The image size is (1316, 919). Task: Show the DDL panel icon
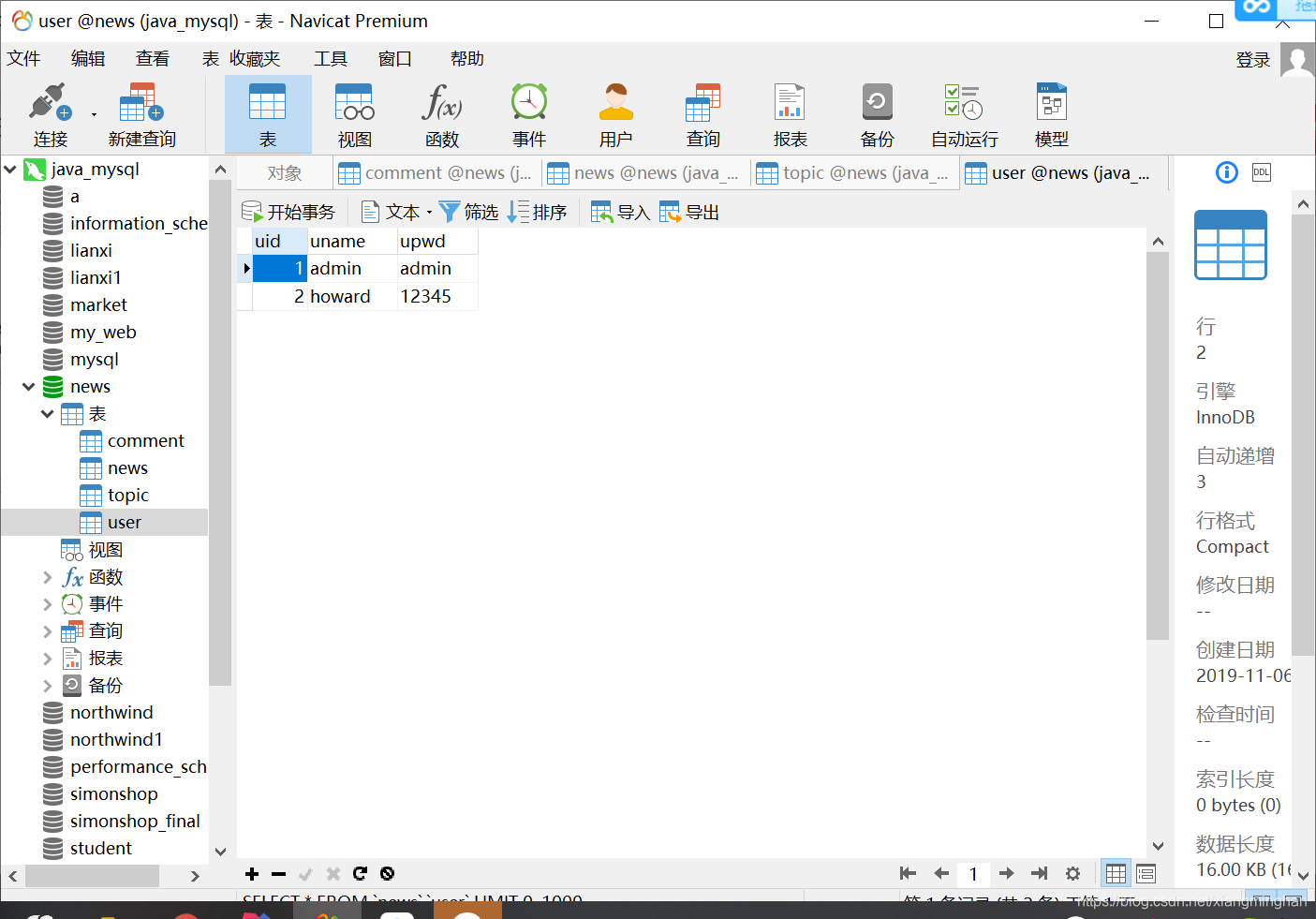(1262, 172)
